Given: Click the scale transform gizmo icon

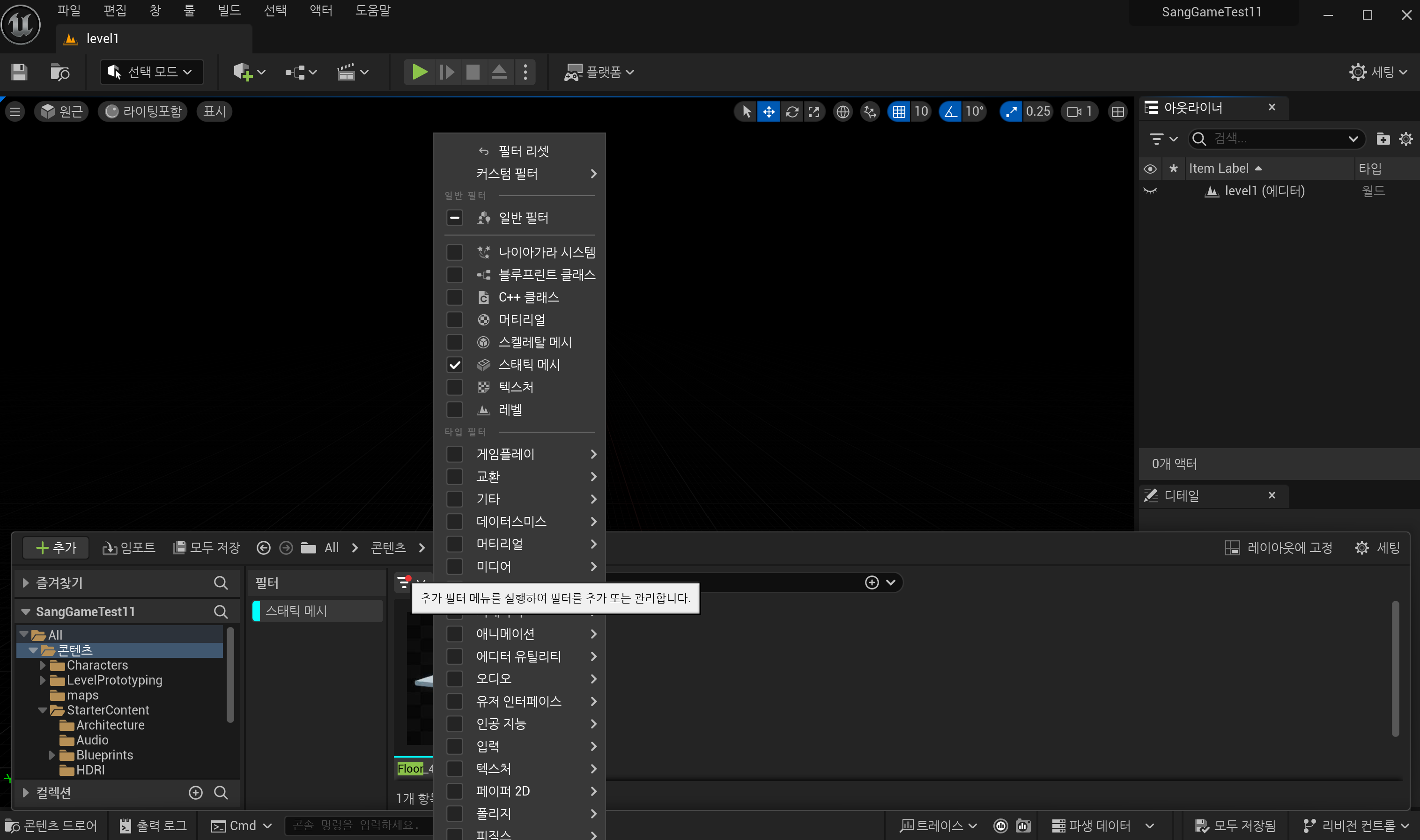Looking at the screenshot, I should [x=814, y=111].
